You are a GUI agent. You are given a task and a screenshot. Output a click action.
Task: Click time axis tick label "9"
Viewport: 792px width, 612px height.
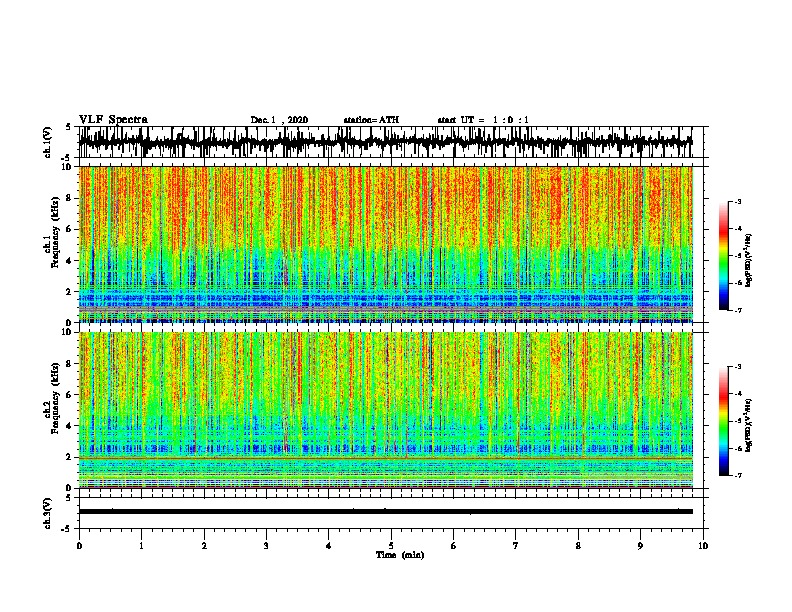coord(640,545)
